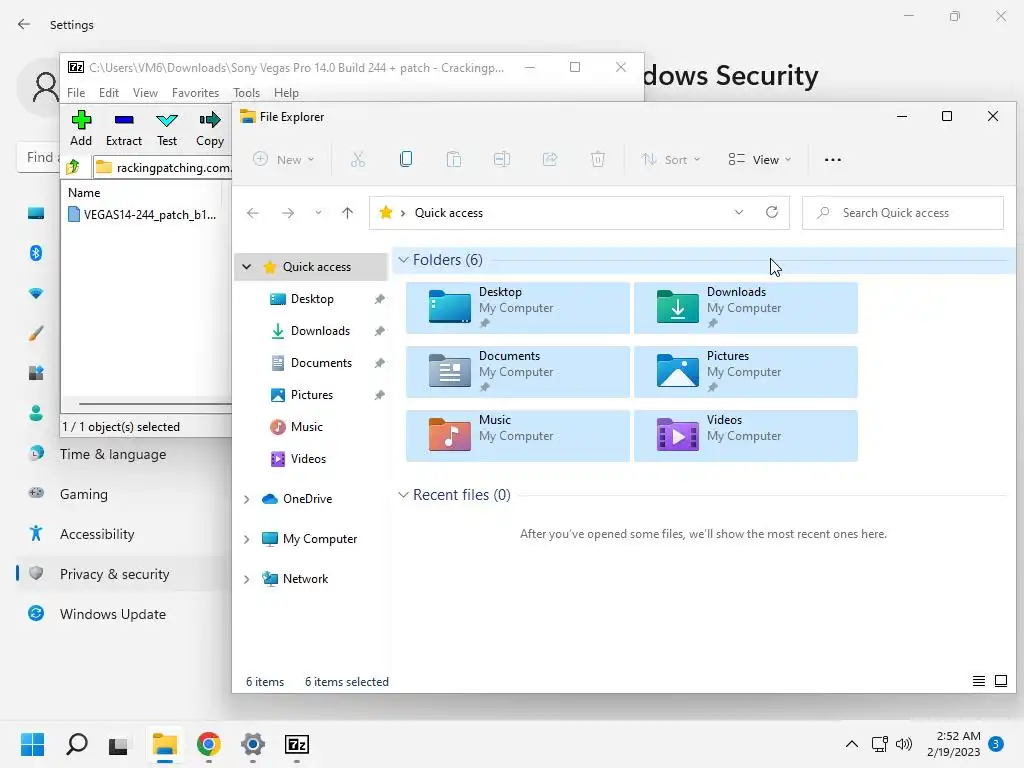
Task: Select the Music folder tile
Action: pos(517,436)
